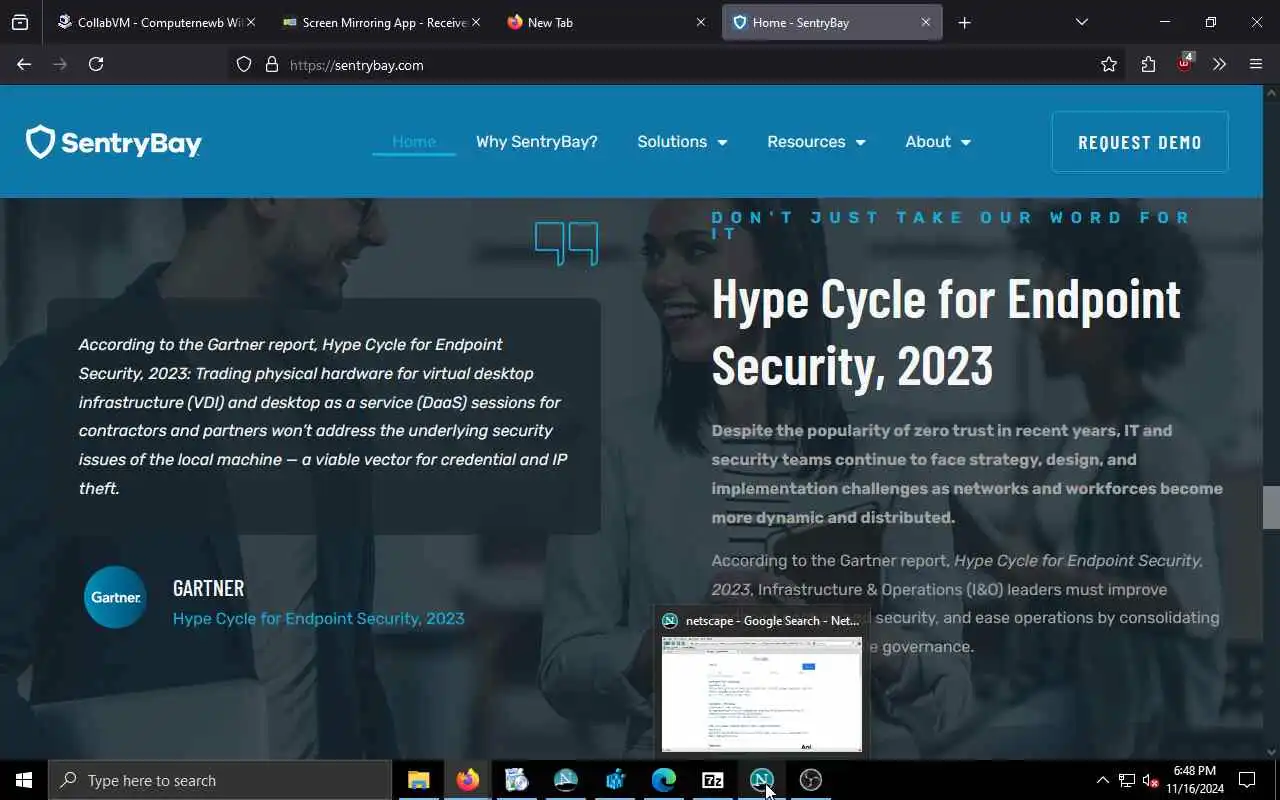Open the list all tabs dropdown
The height and width of the screenshot is (800, 1280).
coord(1081,22)
